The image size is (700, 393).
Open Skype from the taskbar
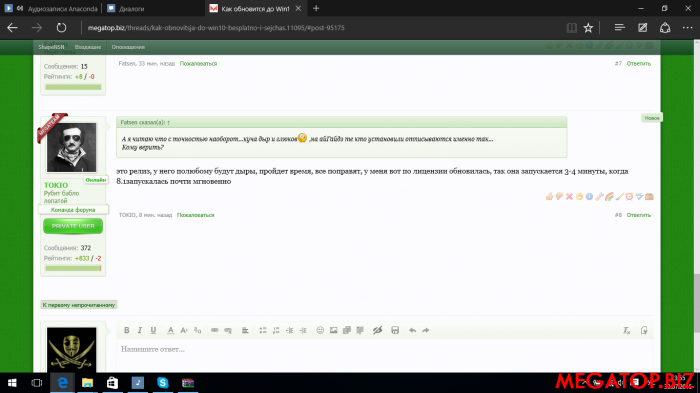coord(162,383)
